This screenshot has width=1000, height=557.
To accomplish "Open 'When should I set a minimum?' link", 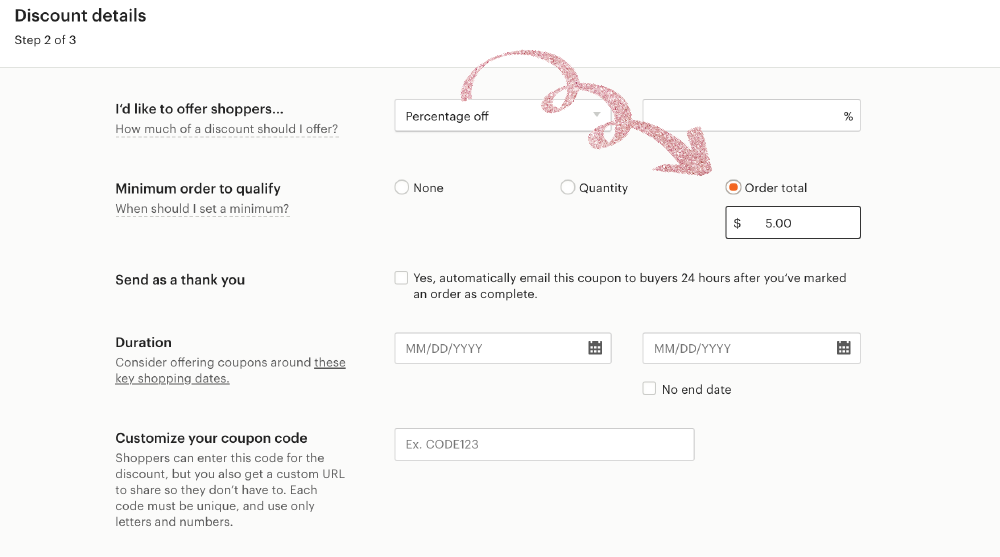I will [x=202, y=209].
